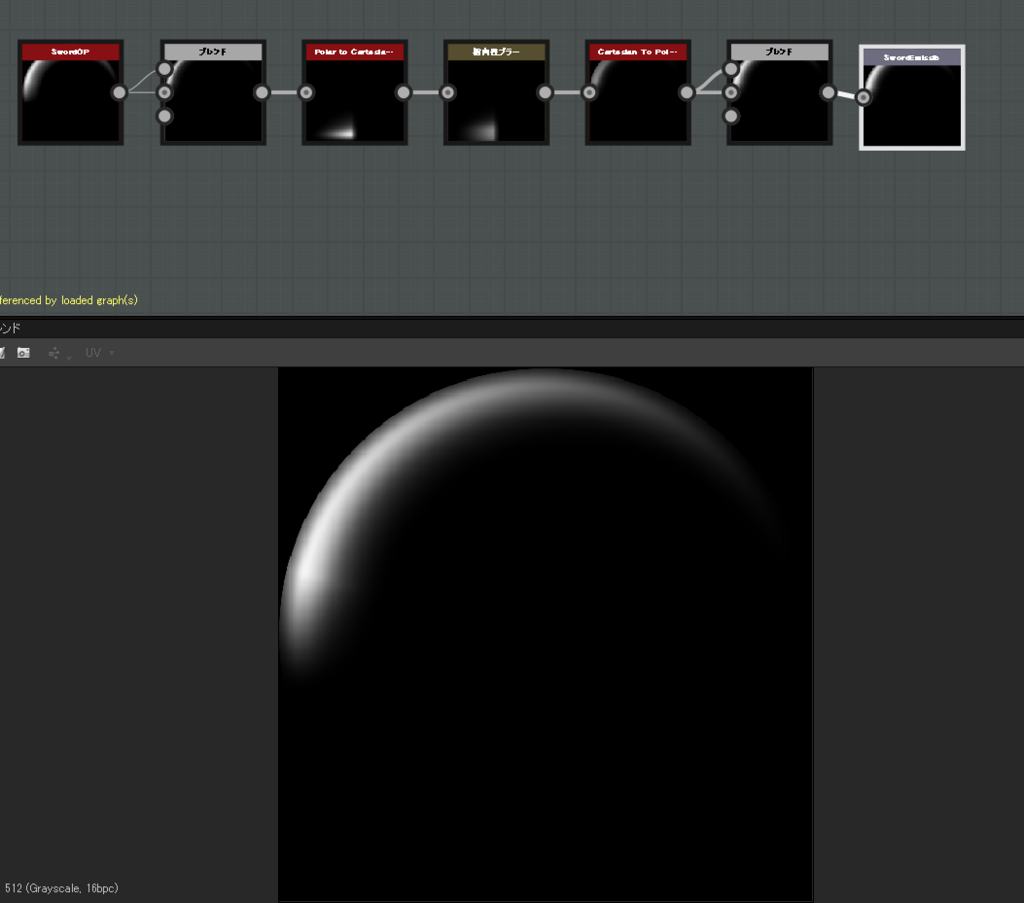1024x903 pixels.
Task: Click the Polar to Cartesian output connector
Action: point(404,93)
